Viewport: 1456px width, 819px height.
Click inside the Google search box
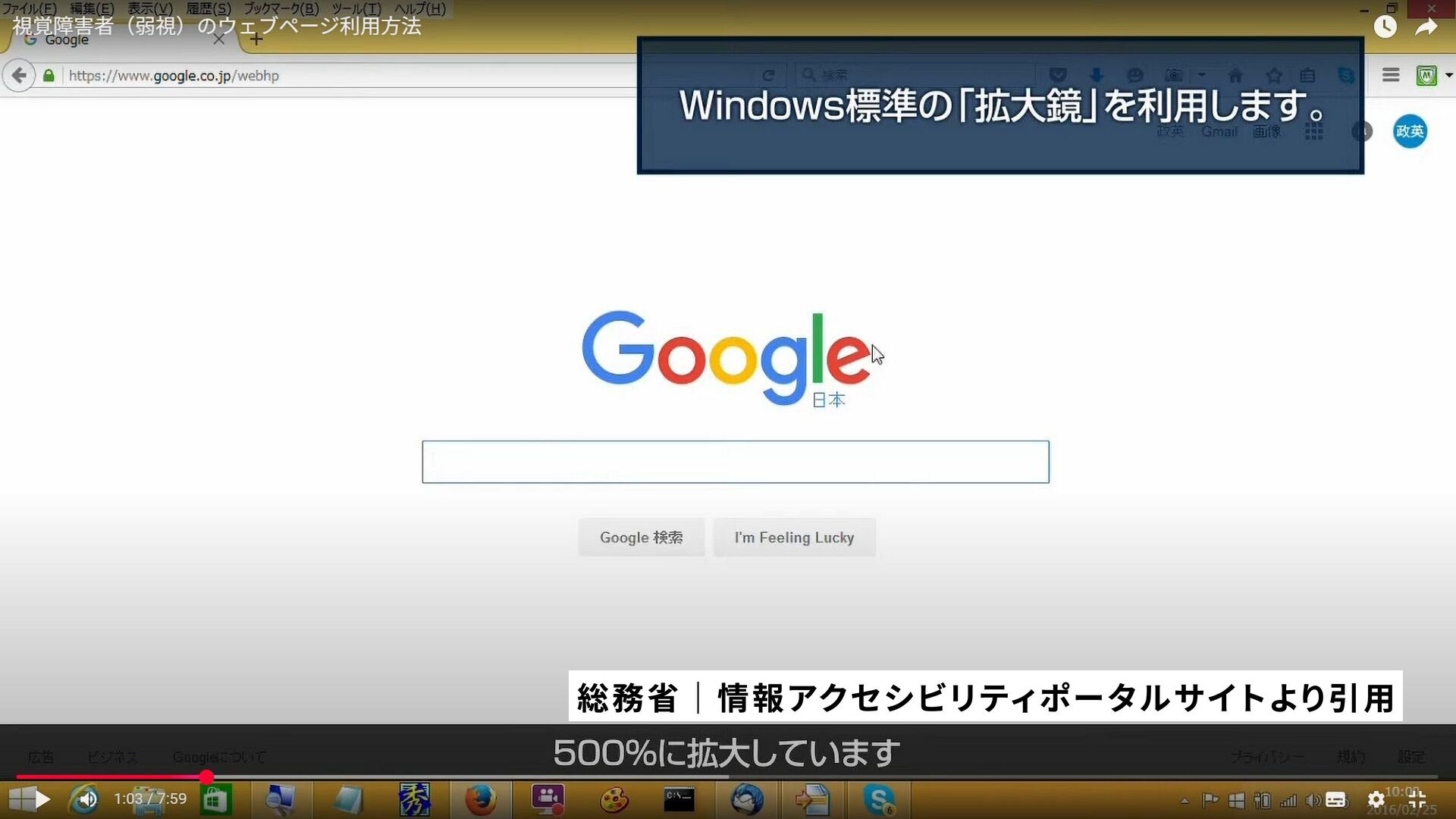(x=735, y=462)
